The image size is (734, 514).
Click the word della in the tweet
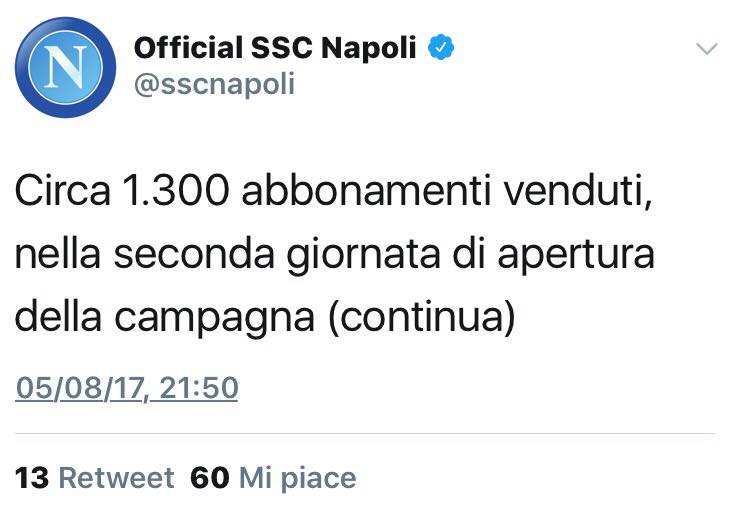click(57, 317)
